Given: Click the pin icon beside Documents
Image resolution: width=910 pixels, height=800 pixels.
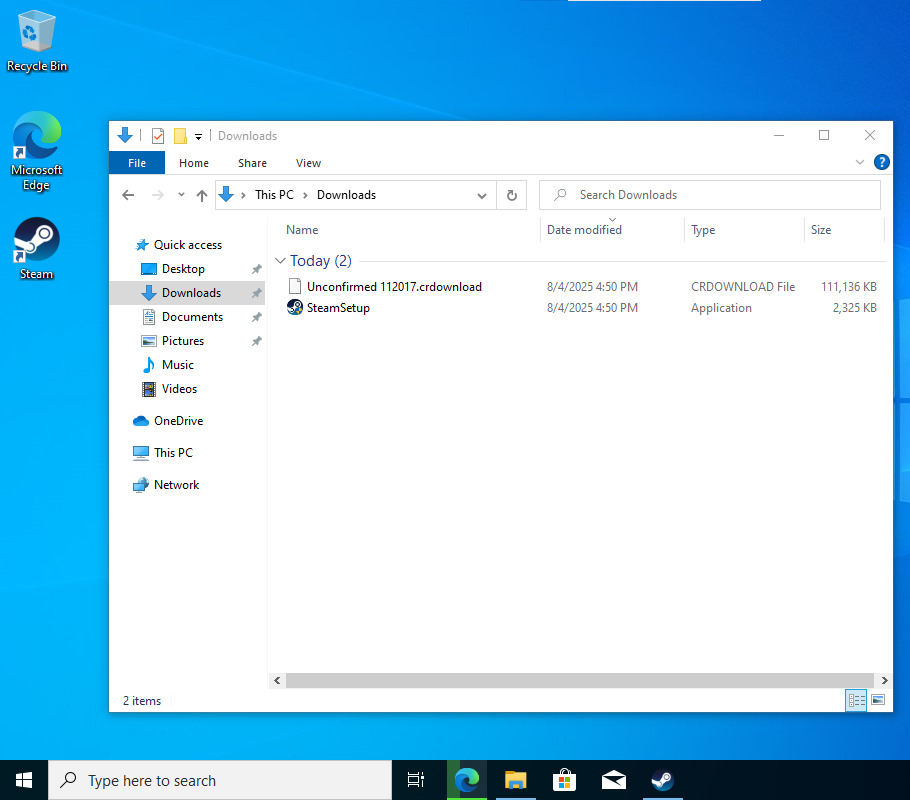Looking at the screenshot, I should click(x=257, y=317).
